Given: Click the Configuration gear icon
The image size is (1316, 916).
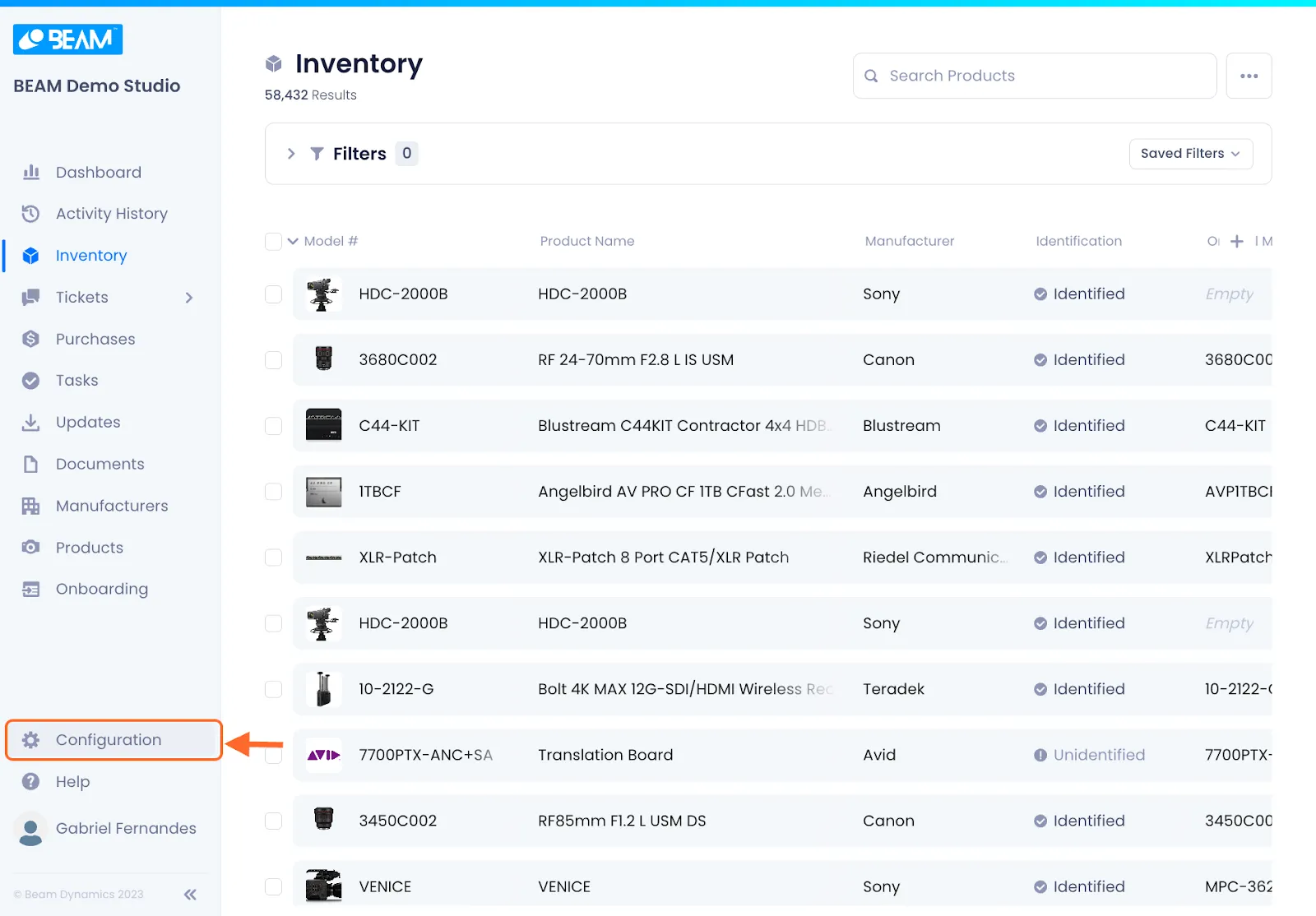Looking at the screenshot, I should (x=31, y=740).
